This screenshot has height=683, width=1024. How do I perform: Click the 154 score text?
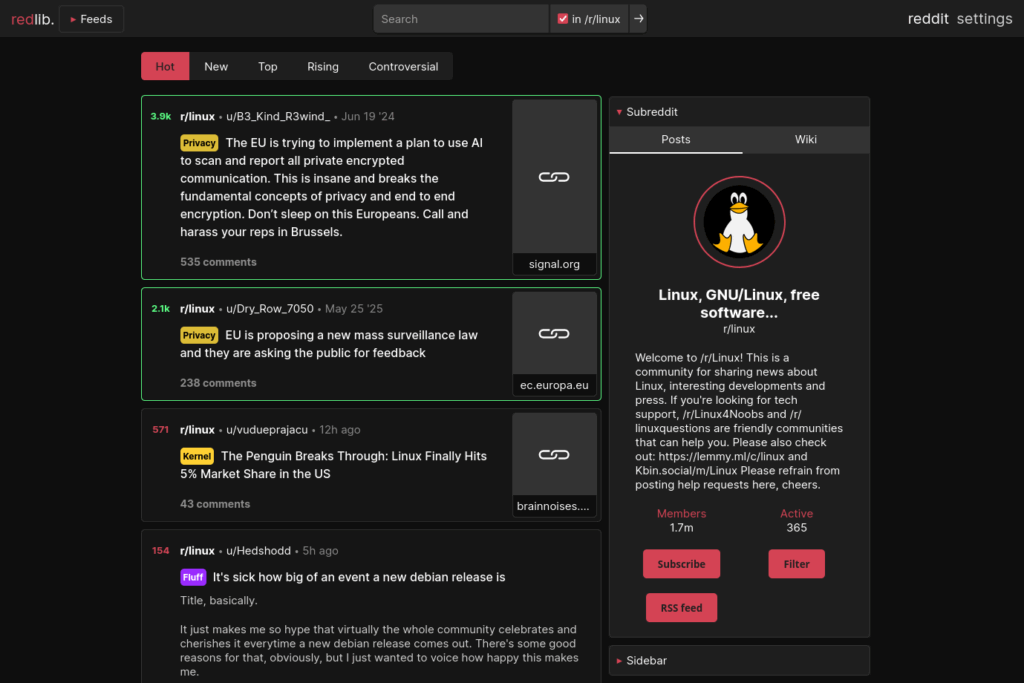pos(161,550)
